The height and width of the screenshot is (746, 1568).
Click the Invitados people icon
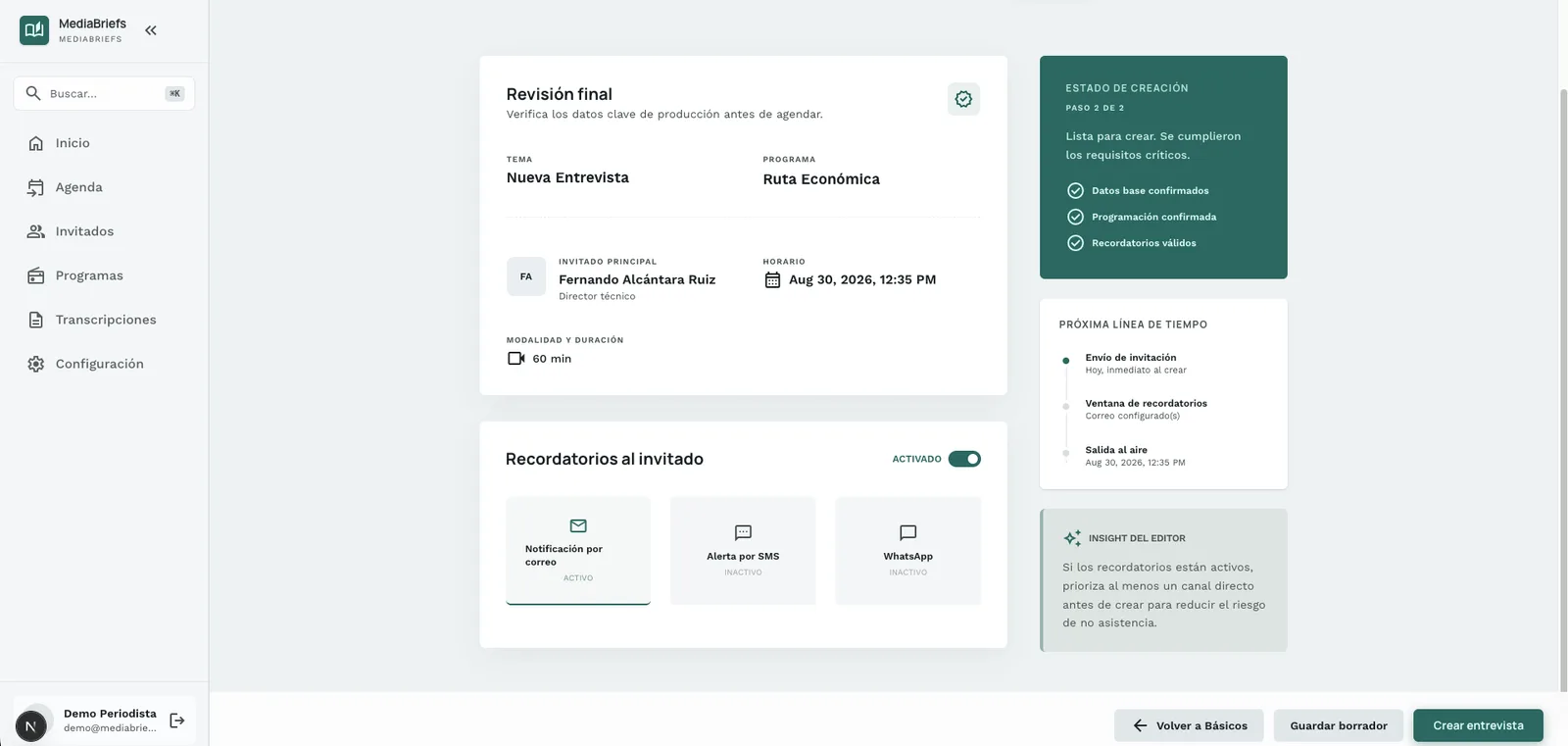click(x=36, y=231)
